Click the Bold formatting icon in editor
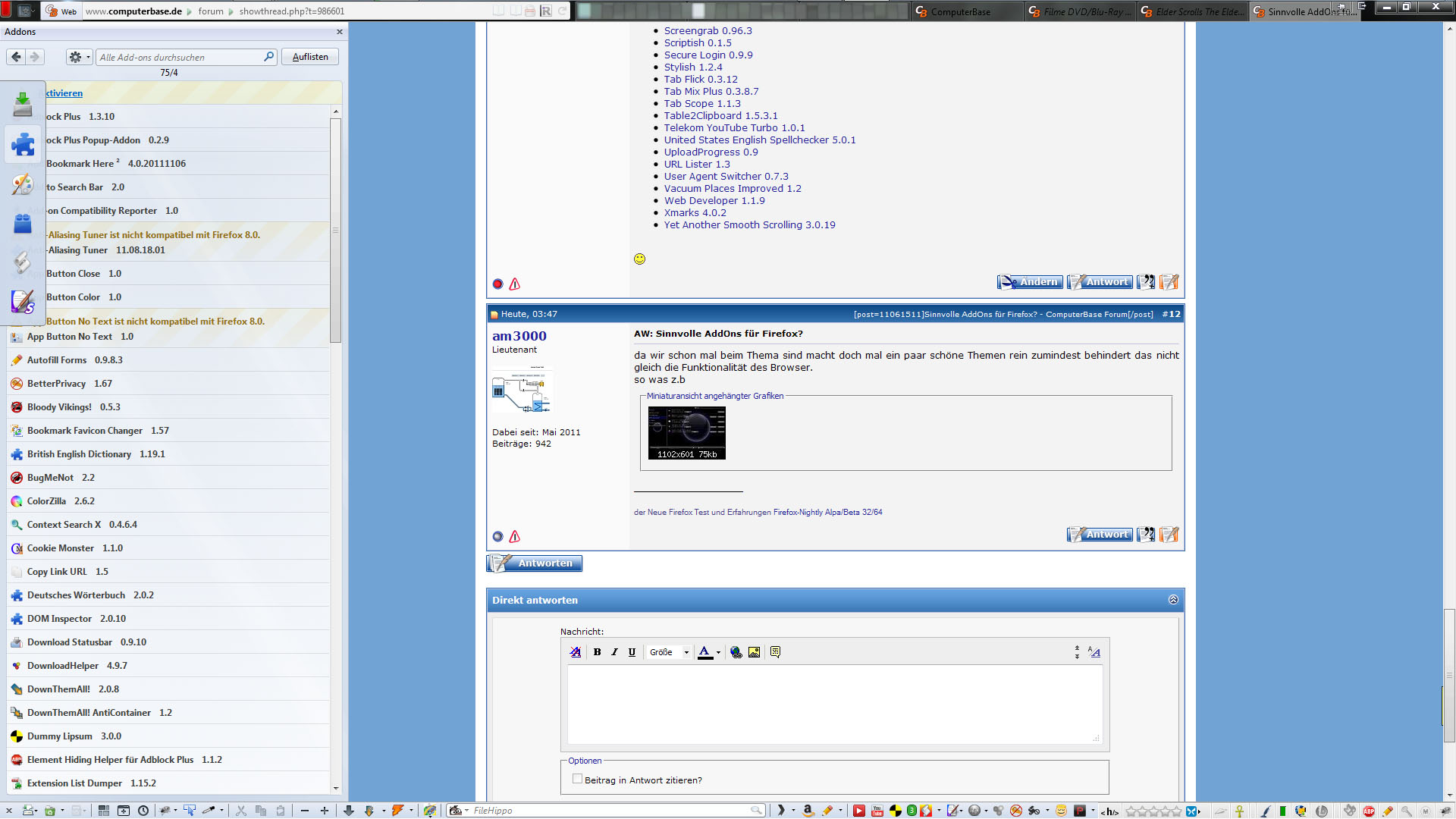 pyautogui.click(x=598, y=652)
